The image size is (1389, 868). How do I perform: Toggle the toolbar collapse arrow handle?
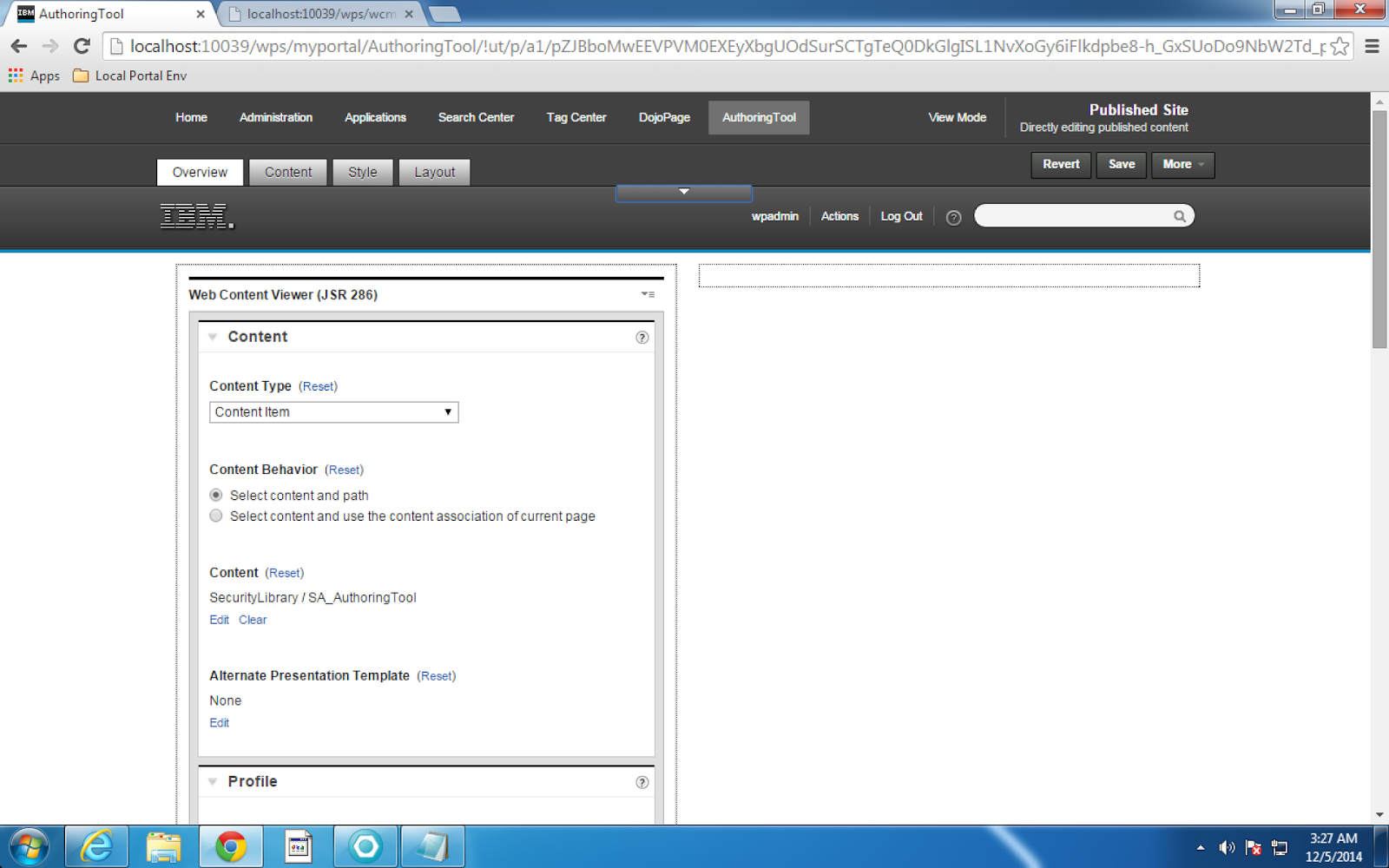tap(683, 192)
